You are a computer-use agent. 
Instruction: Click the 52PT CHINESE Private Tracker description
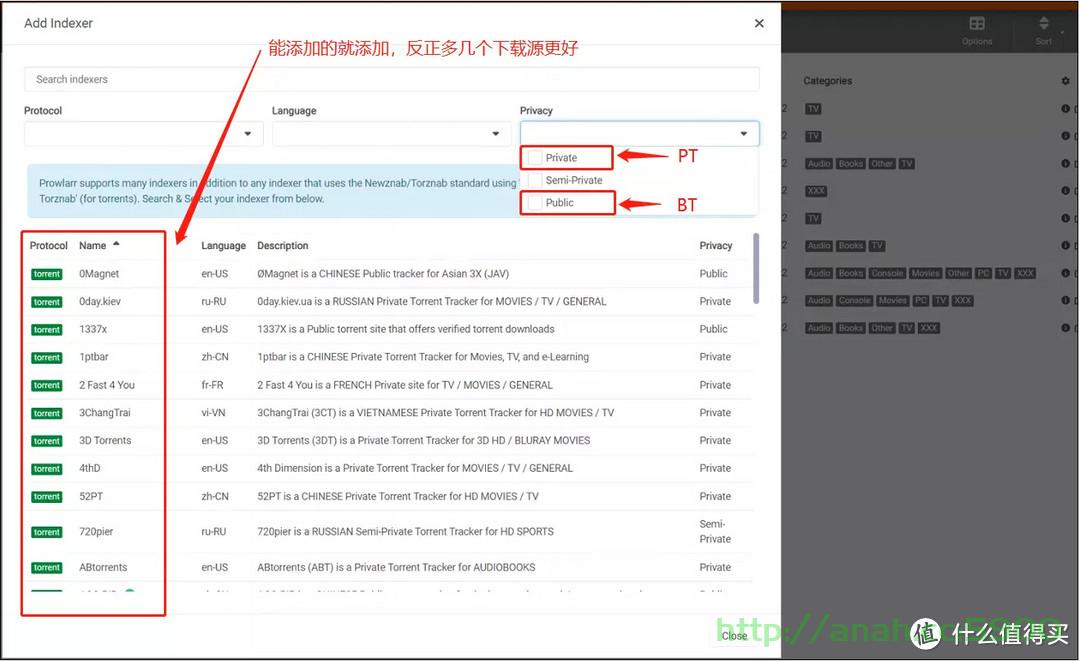click(x=397, y=496)
